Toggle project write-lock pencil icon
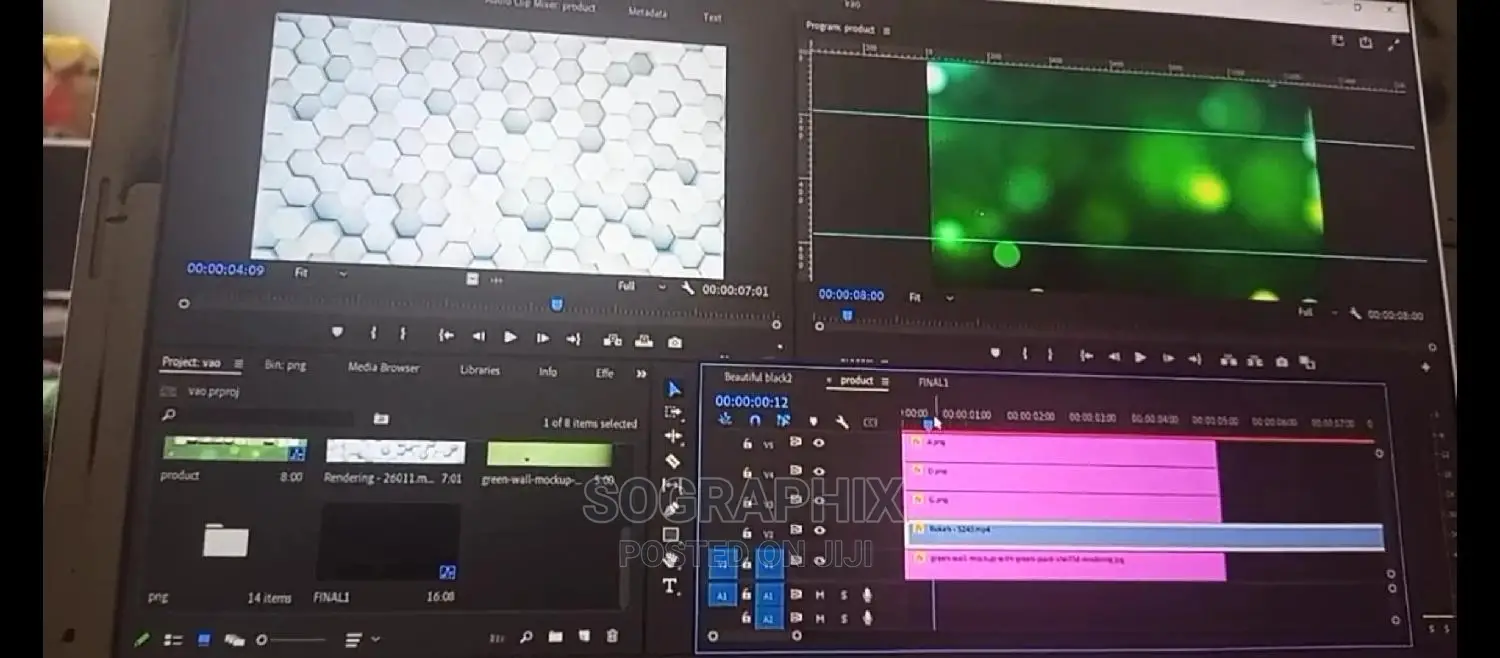Screen dimensions: 1500x658 (x=143, y=639)
